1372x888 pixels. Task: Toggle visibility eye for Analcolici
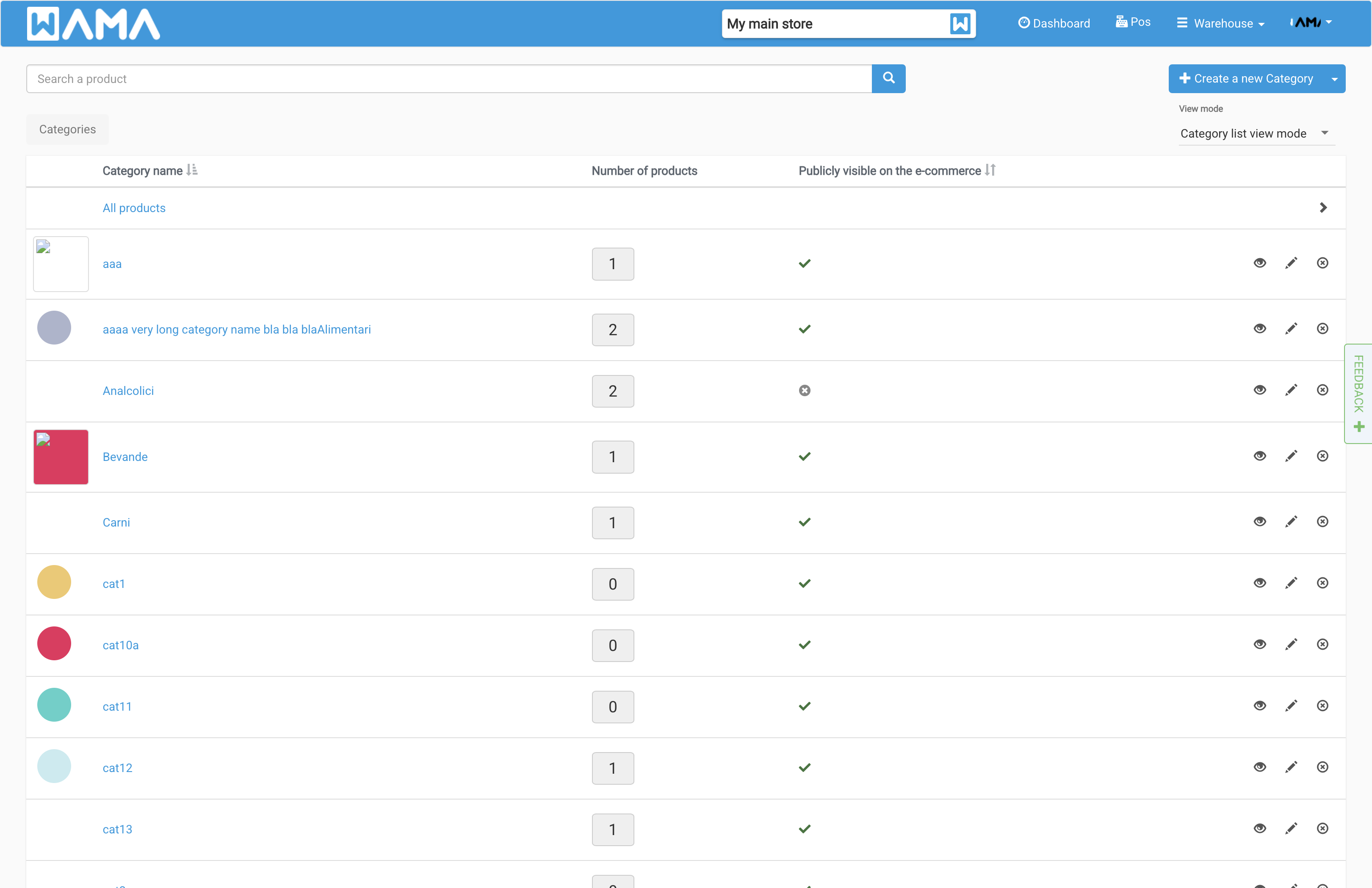point(1260,390)
